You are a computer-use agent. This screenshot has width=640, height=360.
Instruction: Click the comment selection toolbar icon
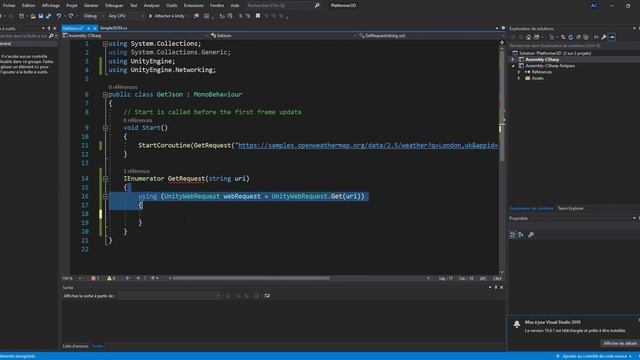click(x=240, y=16)
